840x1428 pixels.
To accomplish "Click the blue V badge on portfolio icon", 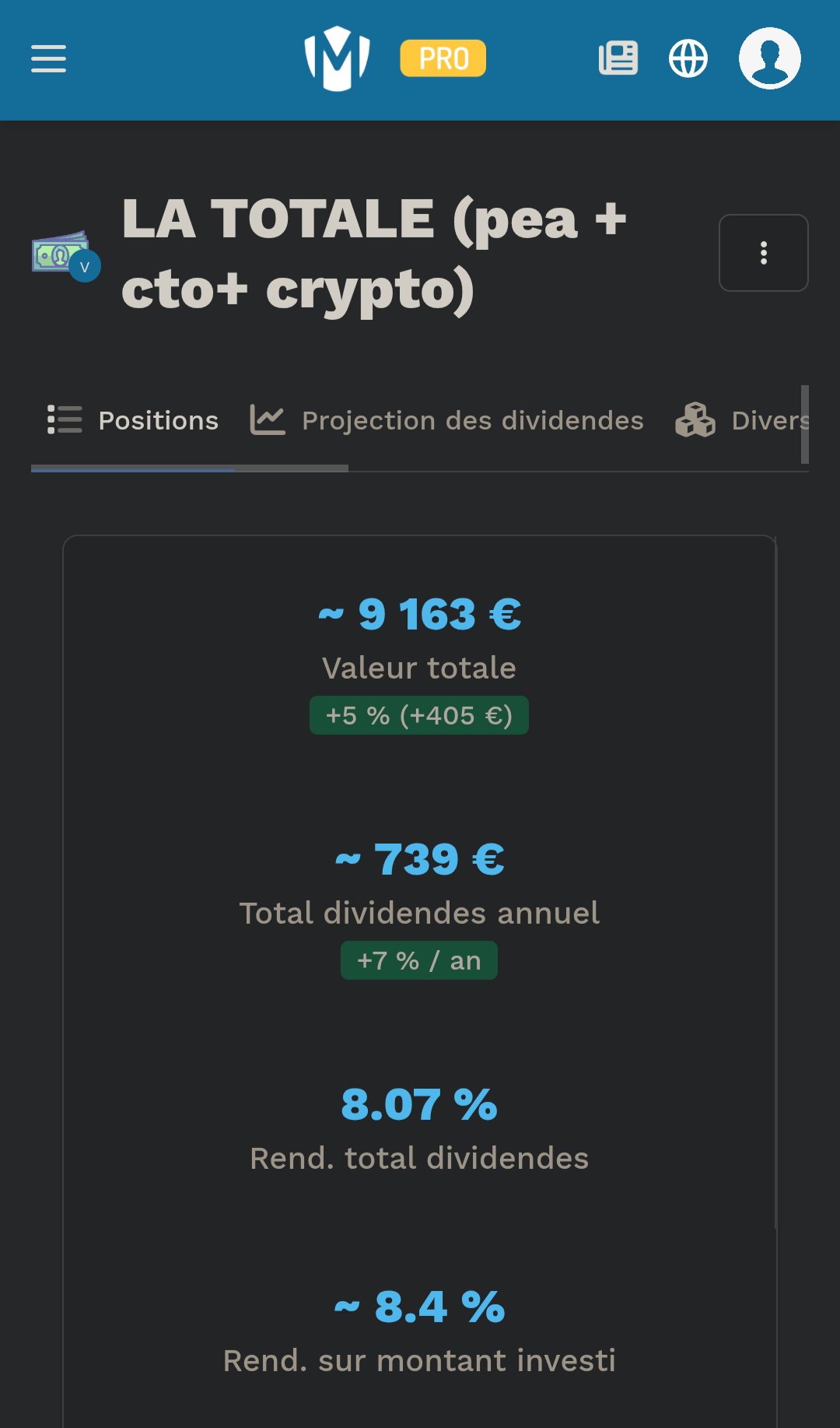I will (x=85, y=267).
